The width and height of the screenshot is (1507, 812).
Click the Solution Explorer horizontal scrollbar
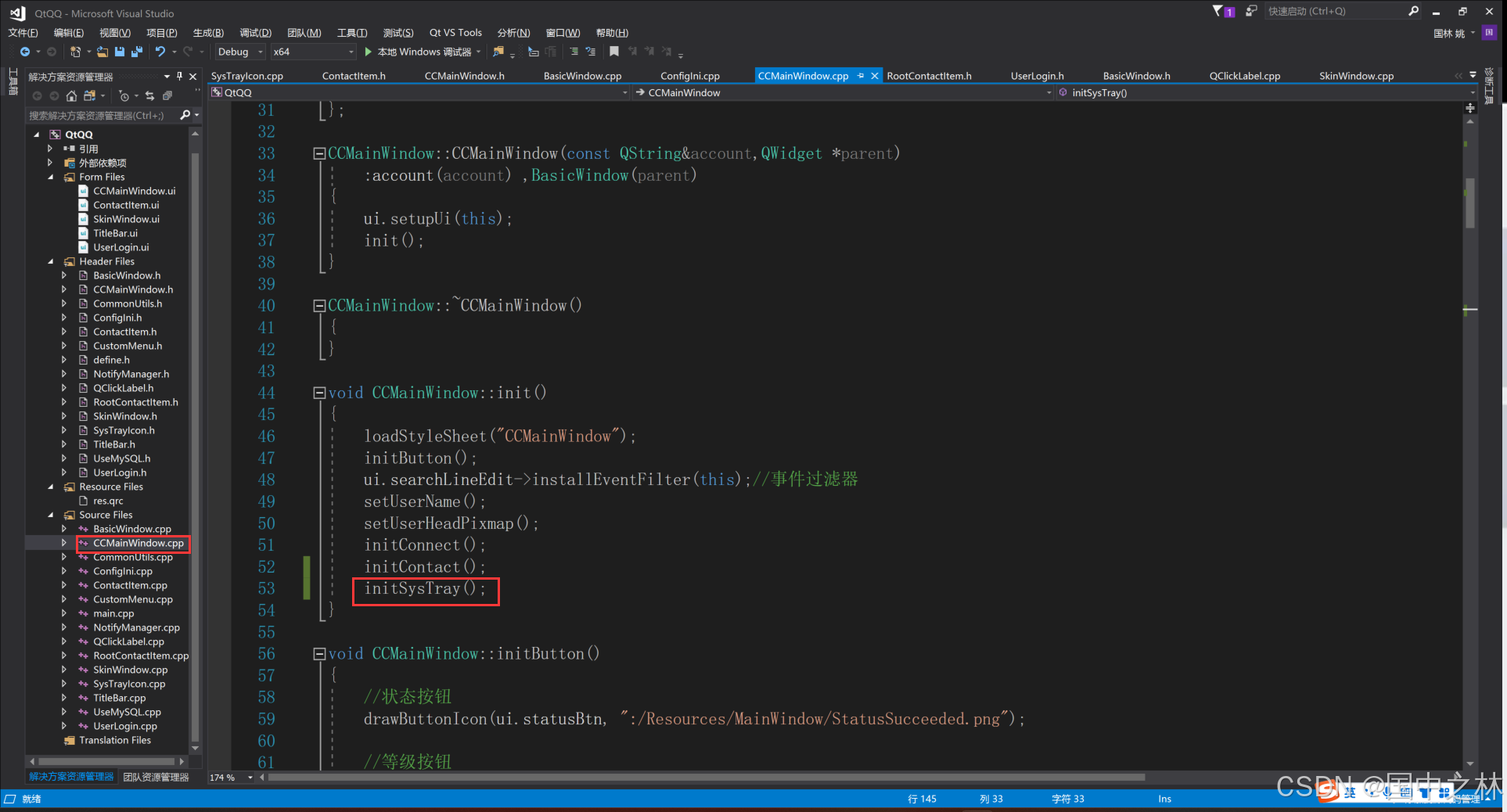point(106,761)
